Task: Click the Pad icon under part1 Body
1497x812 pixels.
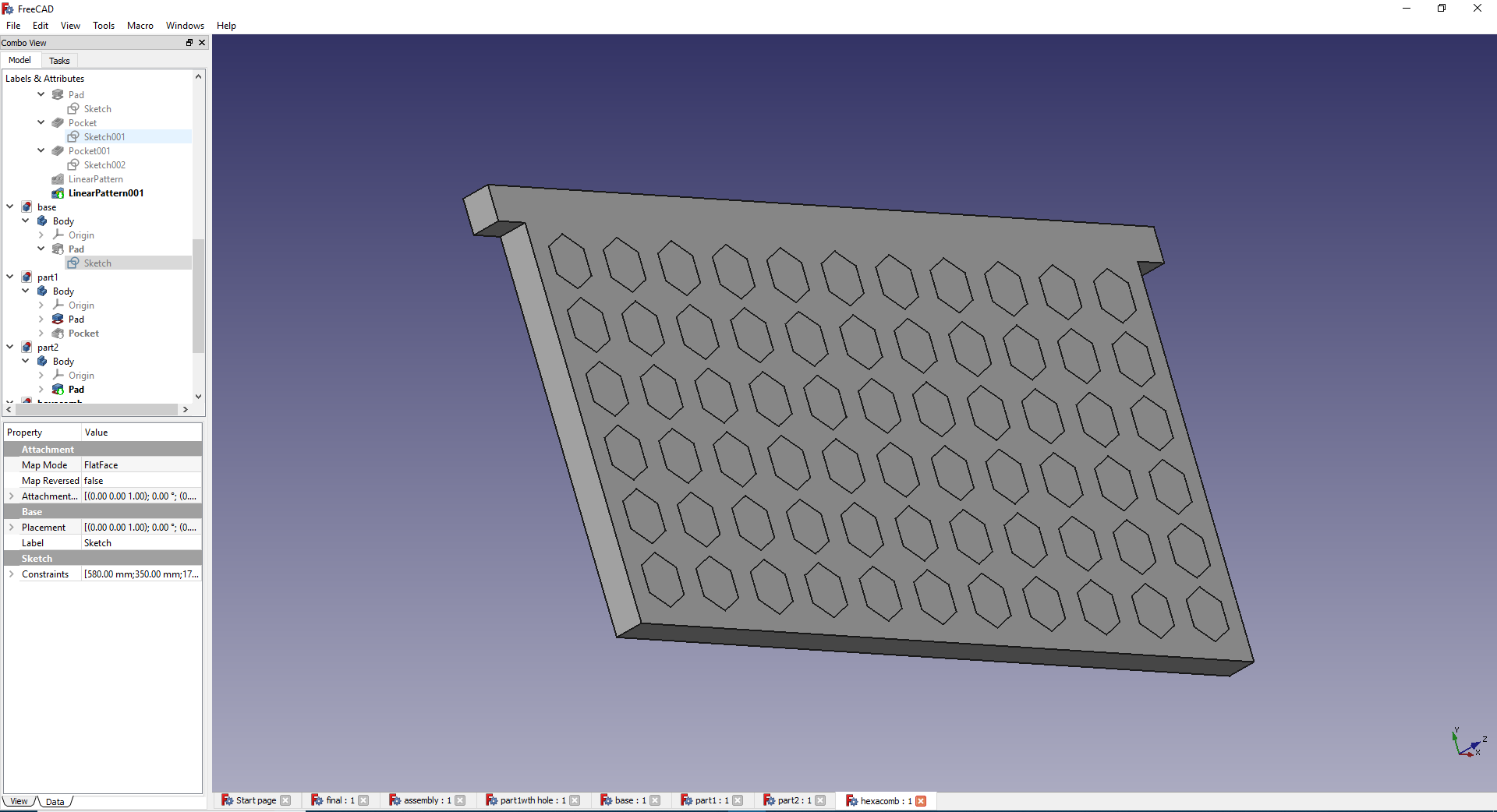Action: (58, 319)
